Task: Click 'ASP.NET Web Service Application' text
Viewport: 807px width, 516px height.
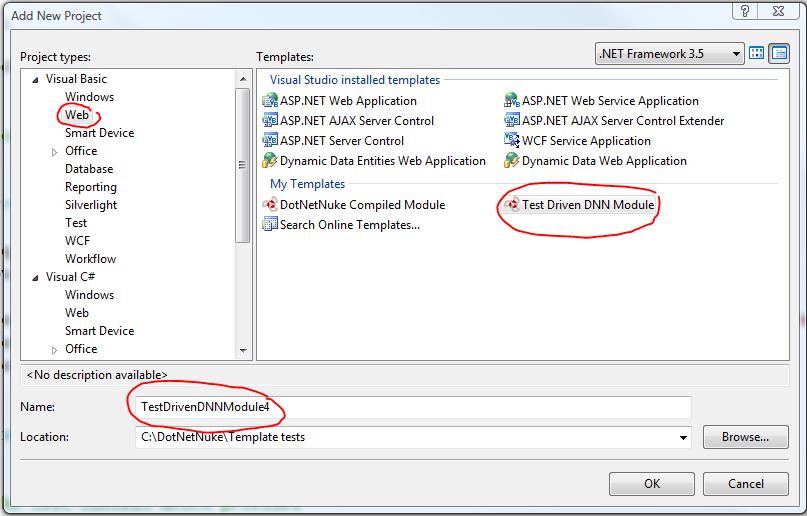Action: coord(610,101)
